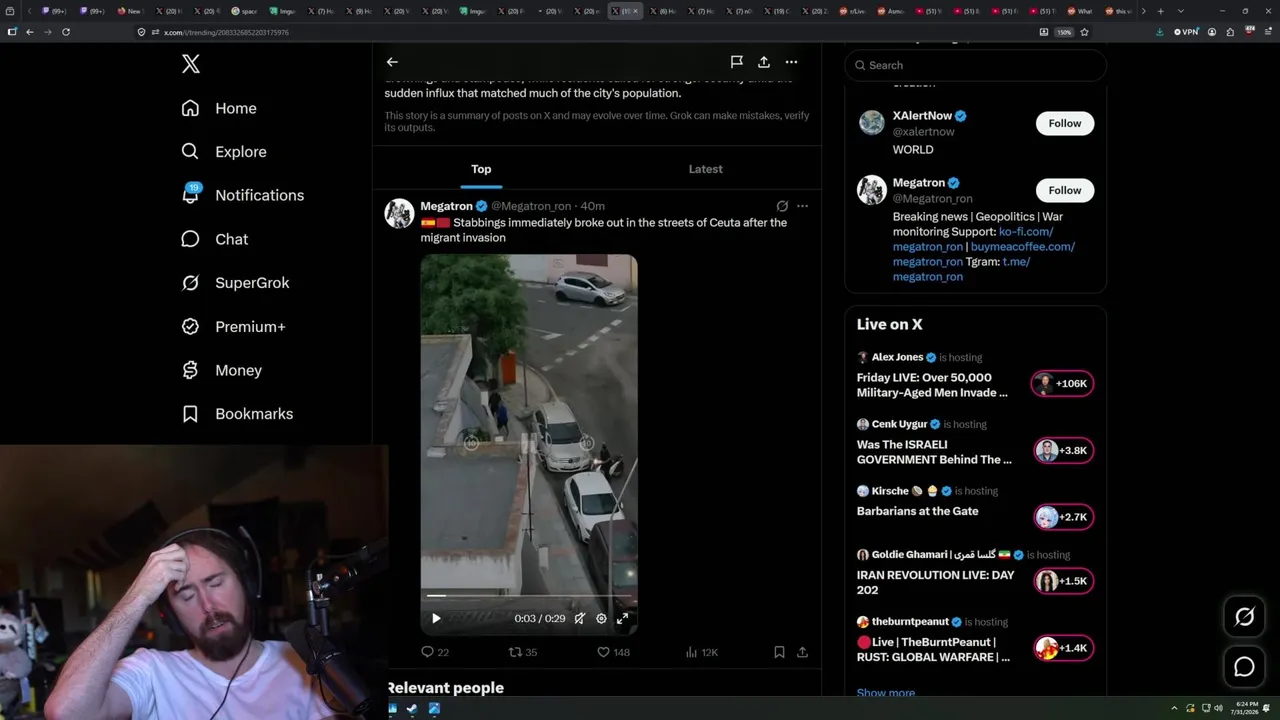1280x720 pixels.
Task: Open Chat in the sidebar
Action: pyautogui.click(x=214, y=239)
